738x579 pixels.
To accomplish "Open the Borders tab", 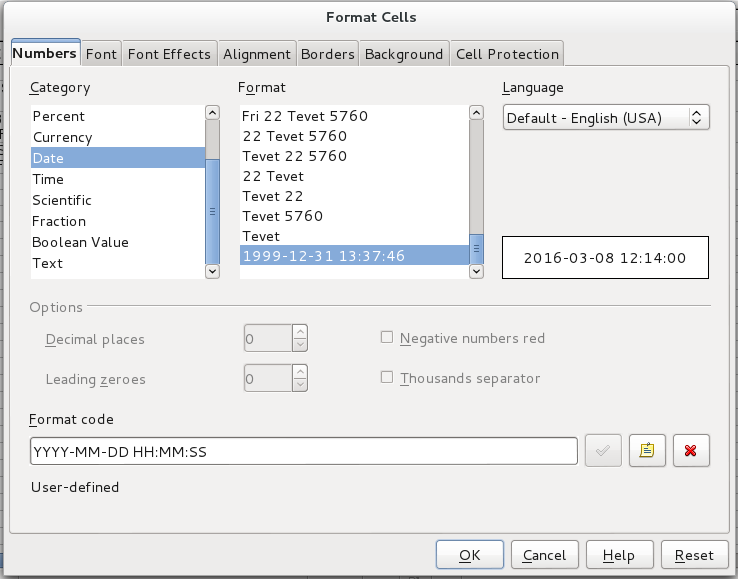I will pos(327,54).
